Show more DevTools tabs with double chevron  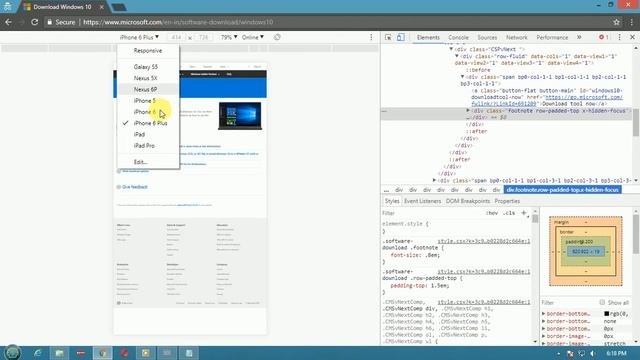pos(579,37)
